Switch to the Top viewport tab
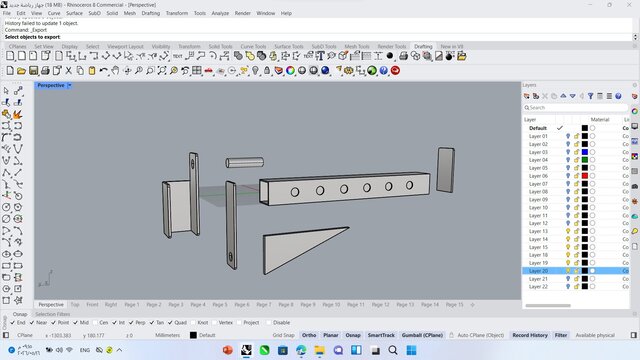This screenshot has width=640, height=360. coord(75,304)
